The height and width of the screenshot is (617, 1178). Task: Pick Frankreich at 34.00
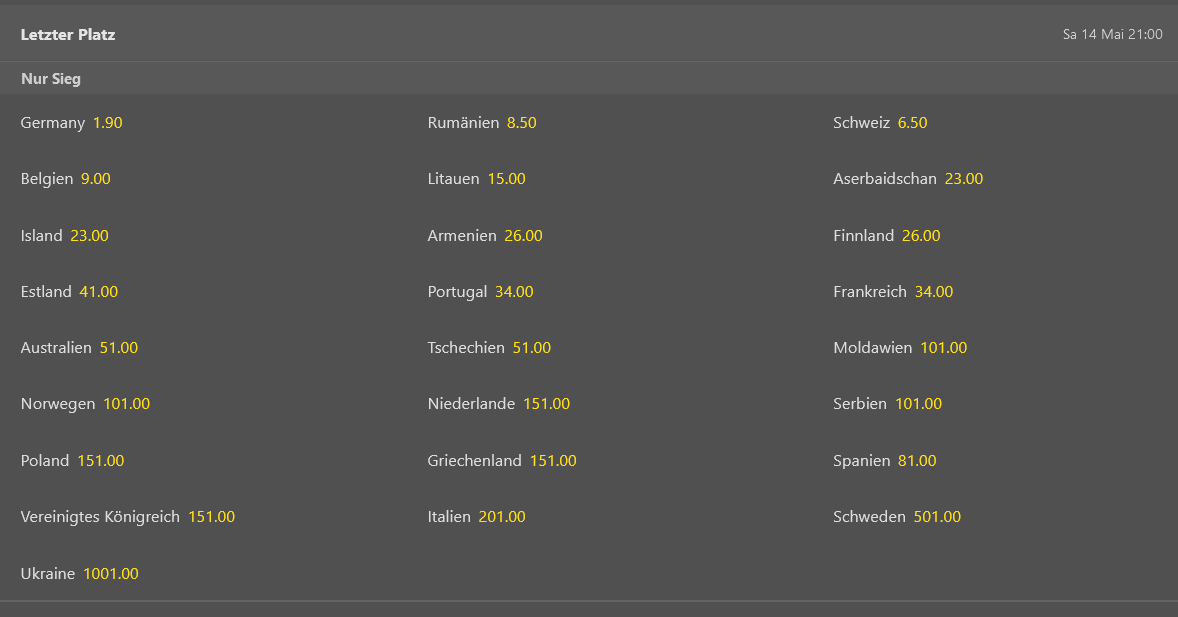[x=893, y=292]
